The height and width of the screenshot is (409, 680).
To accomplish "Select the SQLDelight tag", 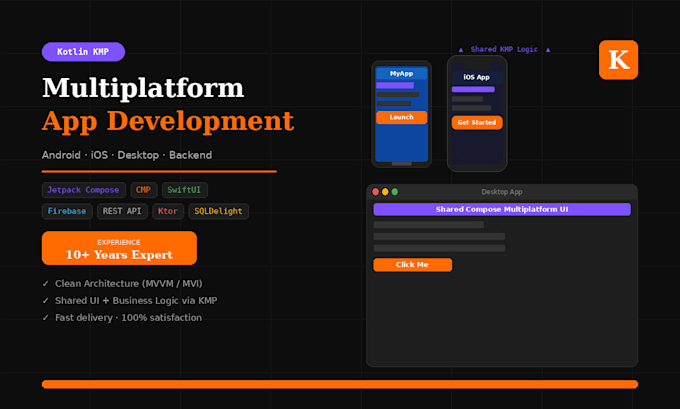I will 219,211.
